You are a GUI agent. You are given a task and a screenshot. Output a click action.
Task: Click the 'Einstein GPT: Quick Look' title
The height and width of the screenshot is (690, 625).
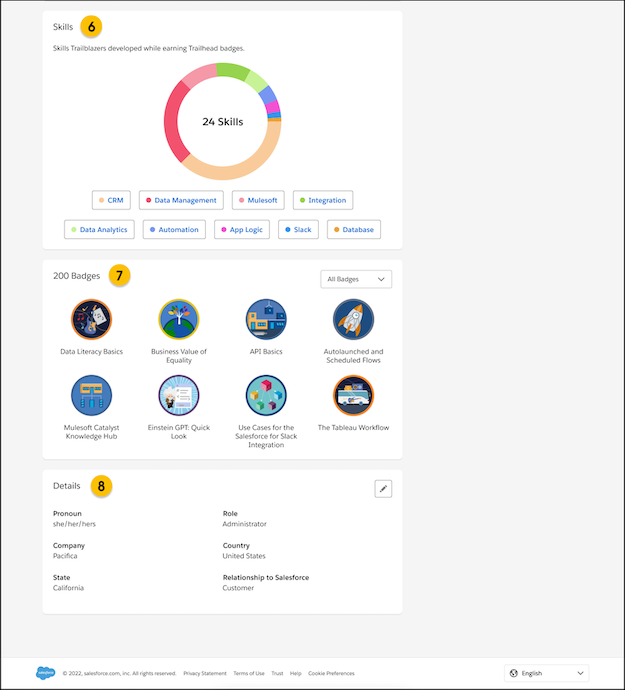click(x=179, y=432)
